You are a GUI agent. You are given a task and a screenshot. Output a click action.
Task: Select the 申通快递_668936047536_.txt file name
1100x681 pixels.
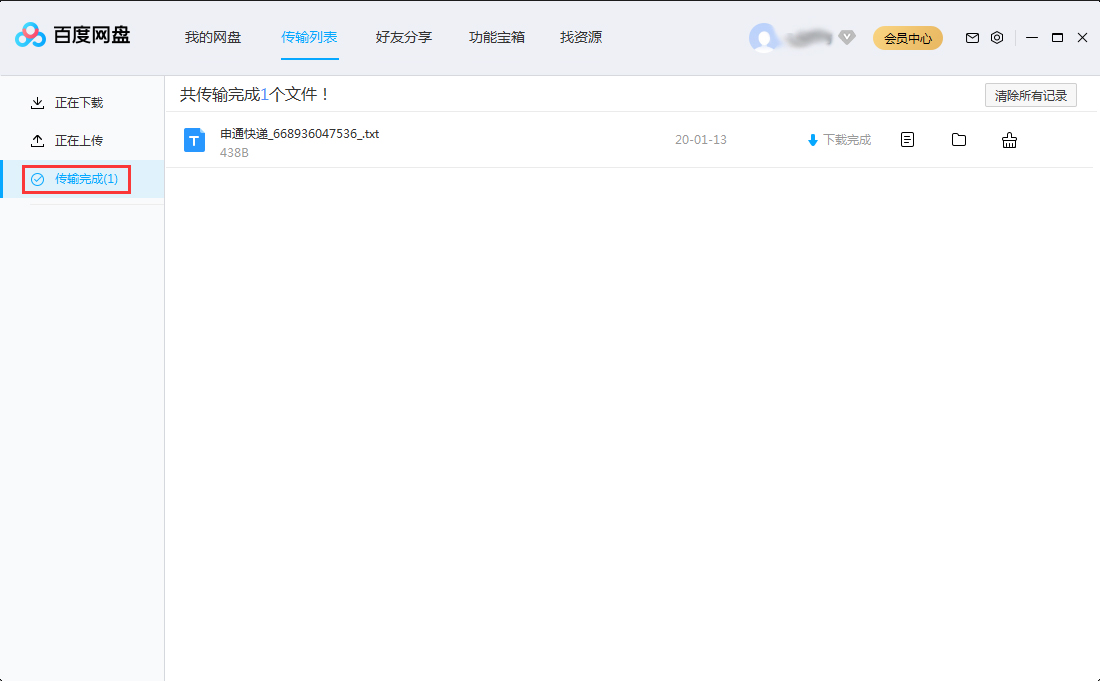pos(300,132)
